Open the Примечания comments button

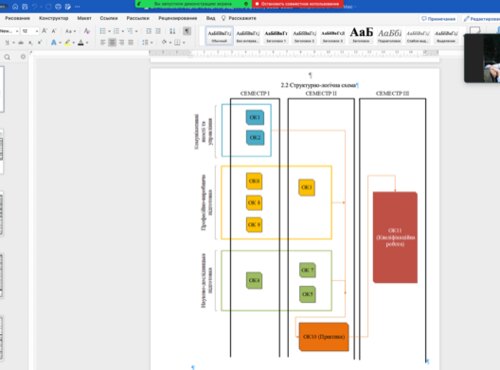(x=438, y=19)
